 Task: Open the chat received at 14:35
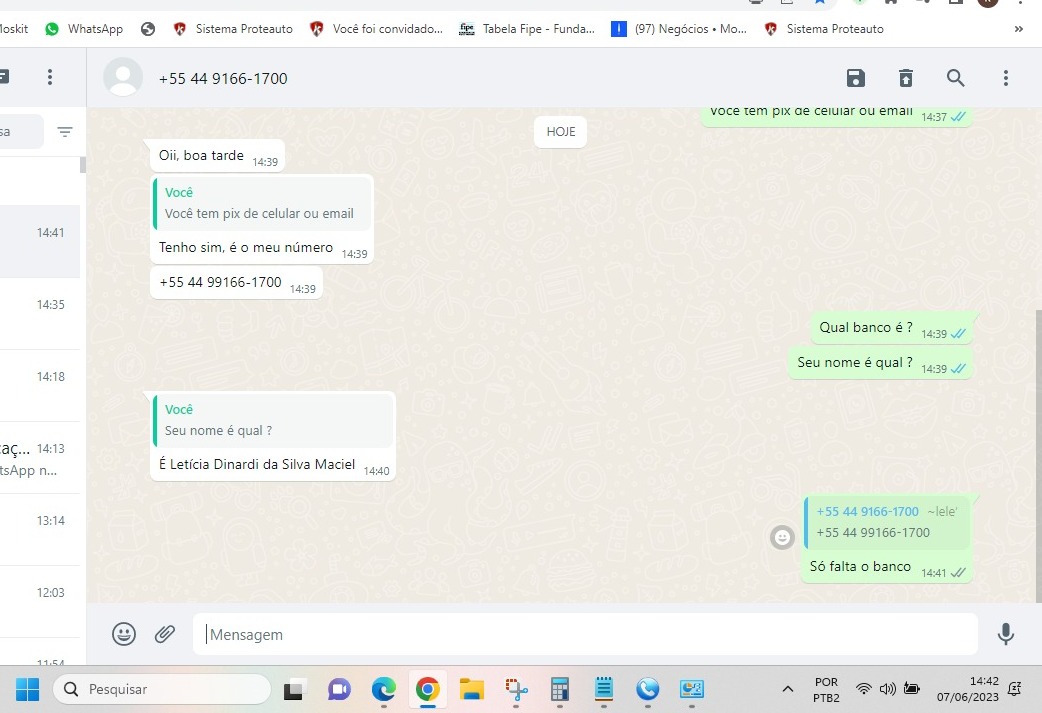tap(40, 313)
